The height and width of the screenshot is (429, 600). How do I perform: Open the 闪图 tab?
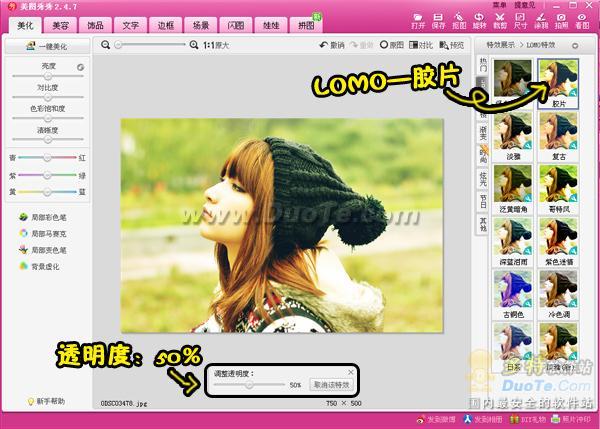point(236,25)
